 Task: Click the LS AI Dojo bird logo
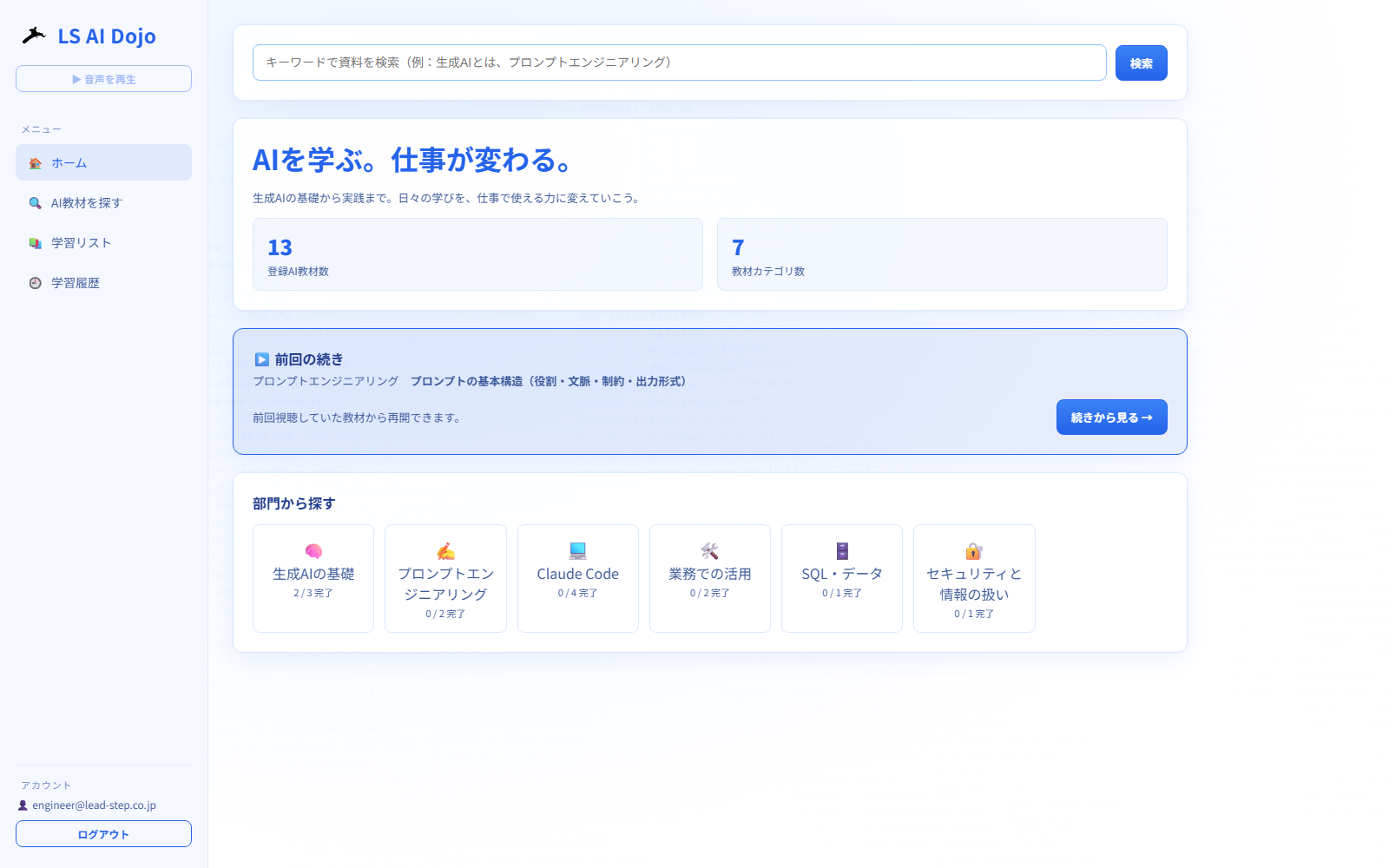[x=33, y=36]
